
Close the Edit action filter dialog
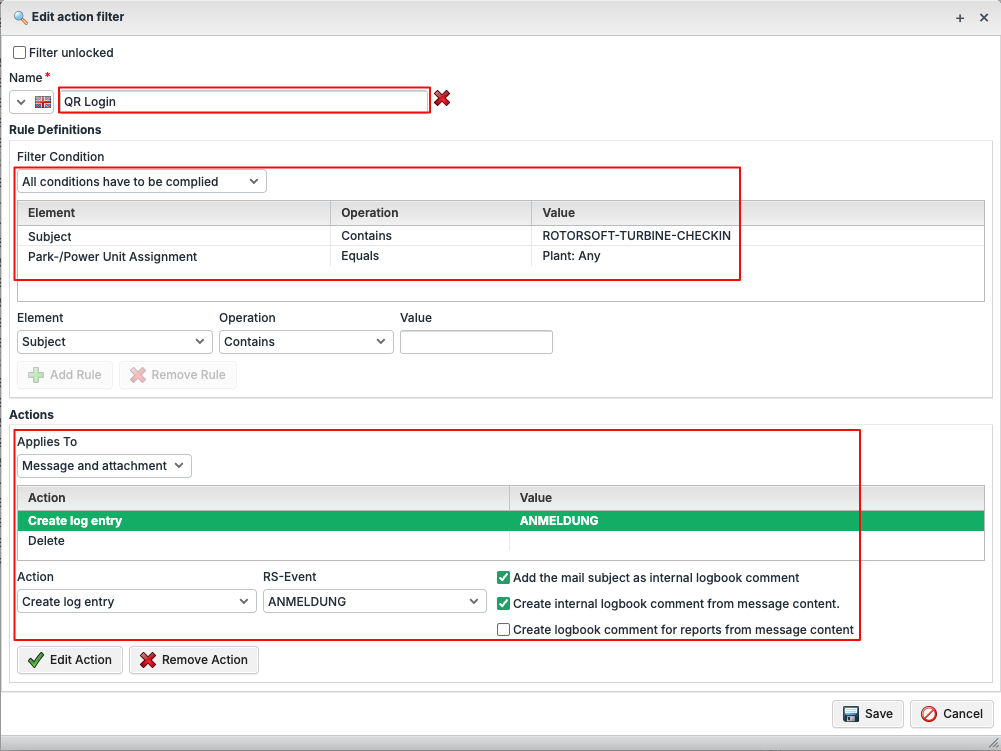tap(984, 18)
